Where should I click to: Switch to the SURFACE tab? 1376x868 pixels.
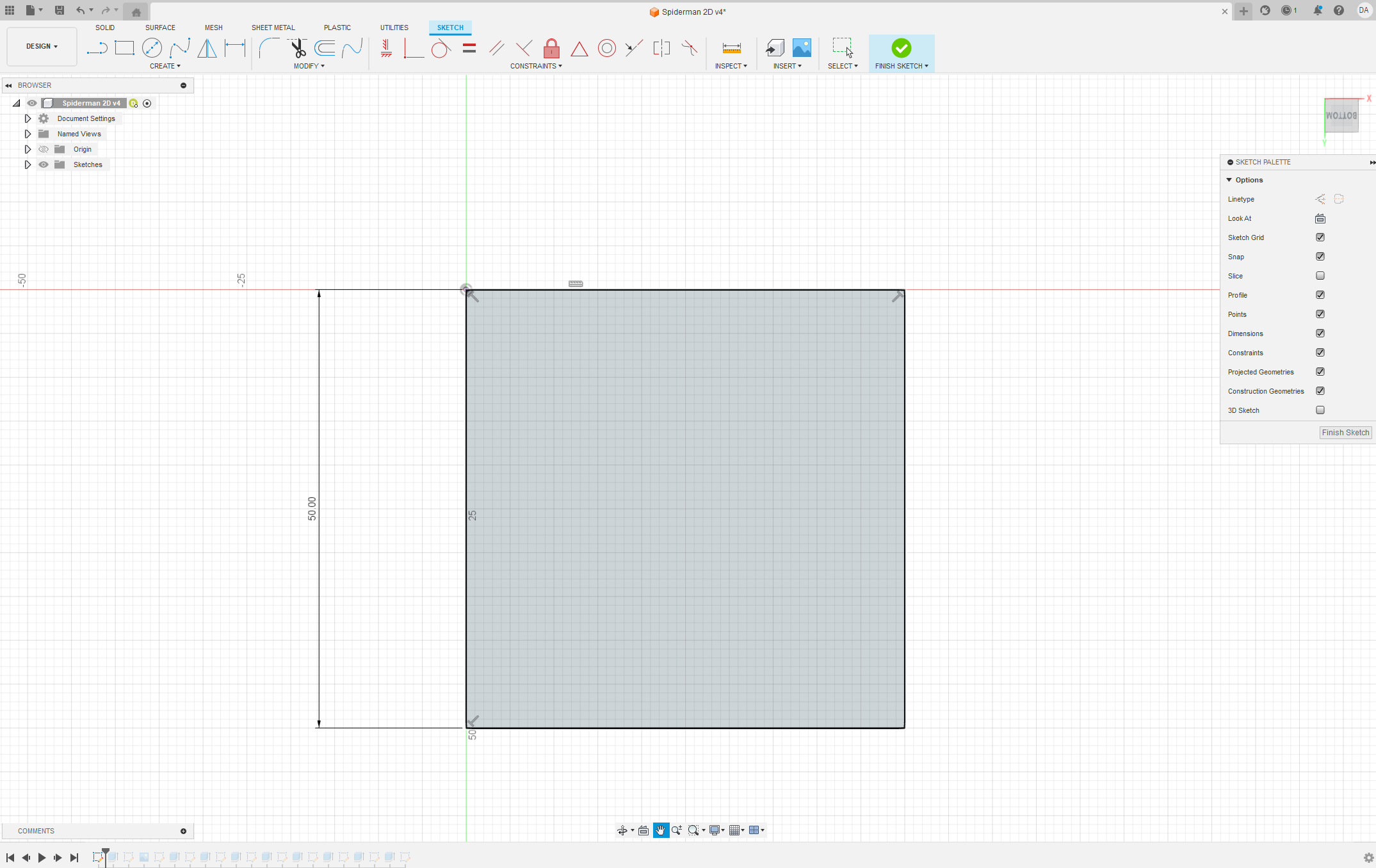tap(160, 28)
